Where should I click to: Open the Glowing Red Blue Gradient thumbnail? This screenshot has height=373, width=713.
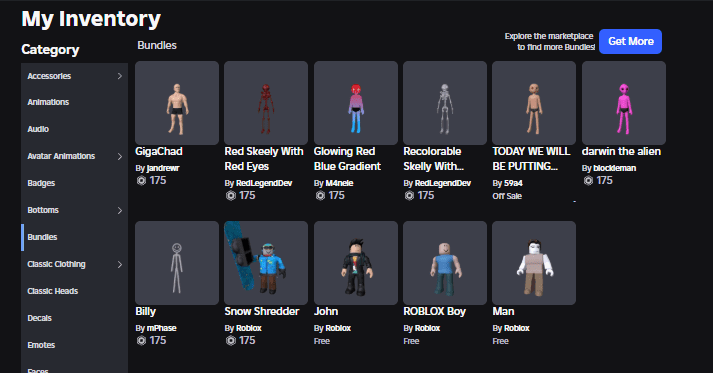(x=356, y=103)
